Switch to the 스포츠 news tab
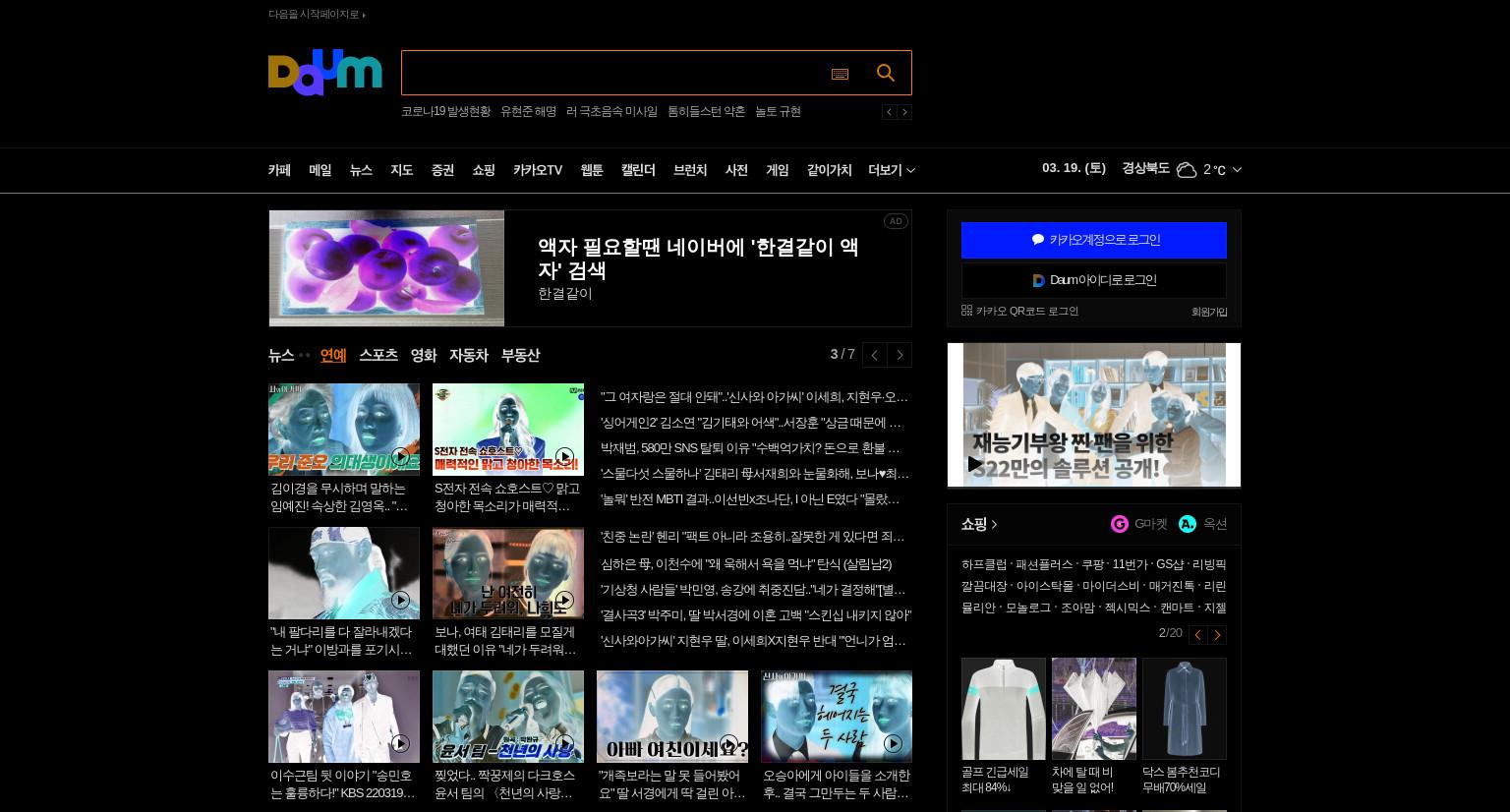 378,355
